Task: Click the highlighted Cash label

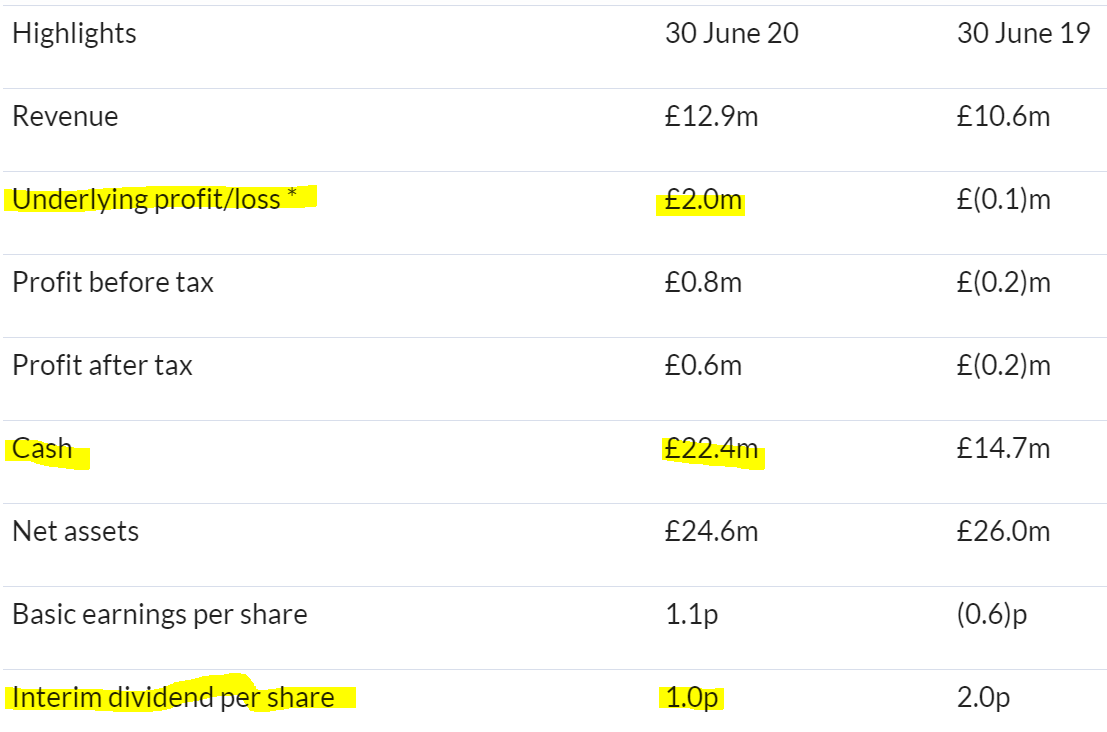Action: pos(42,449)
